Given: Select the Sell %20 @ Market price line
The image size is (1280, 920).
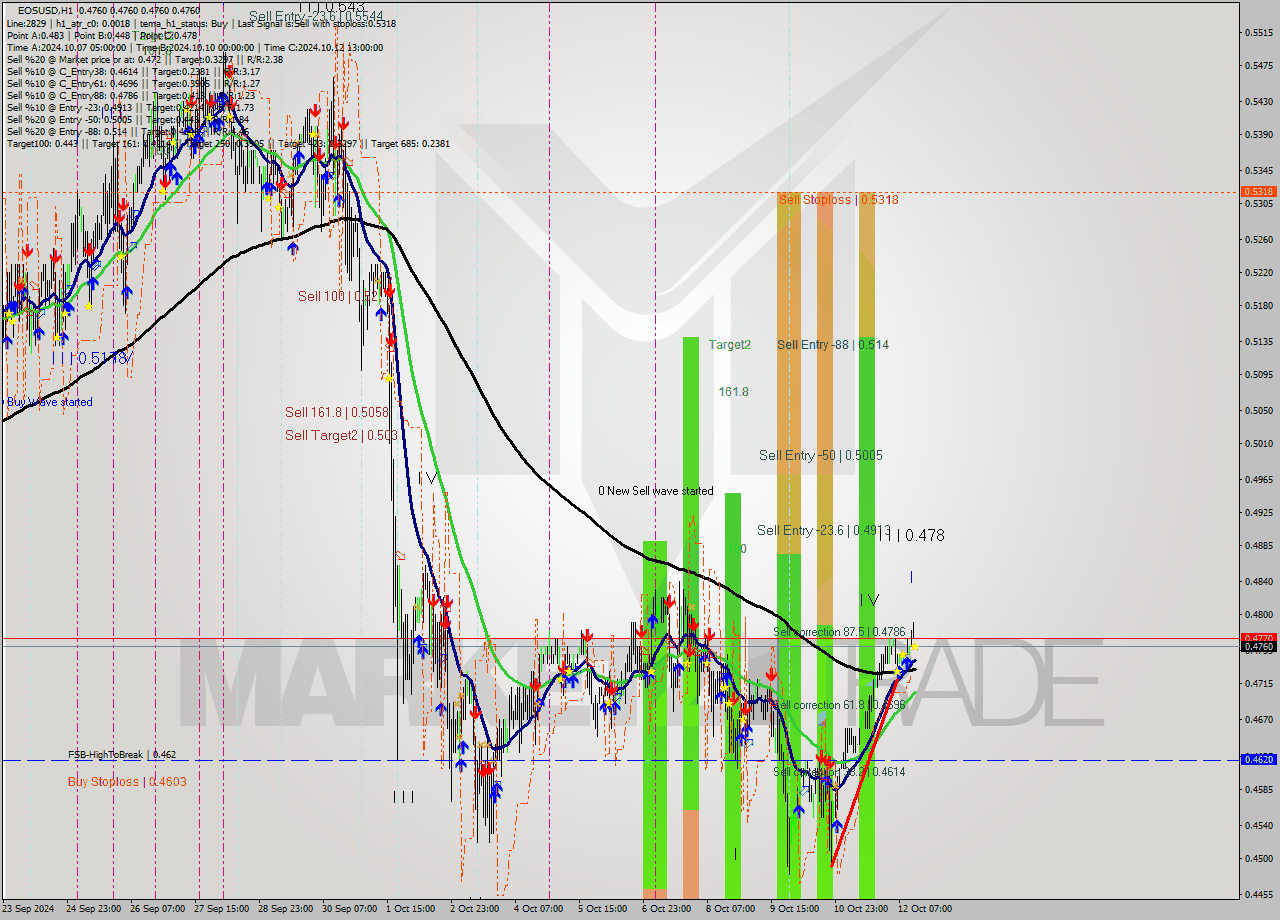Looking at the screenshot, I should (145, 59).
